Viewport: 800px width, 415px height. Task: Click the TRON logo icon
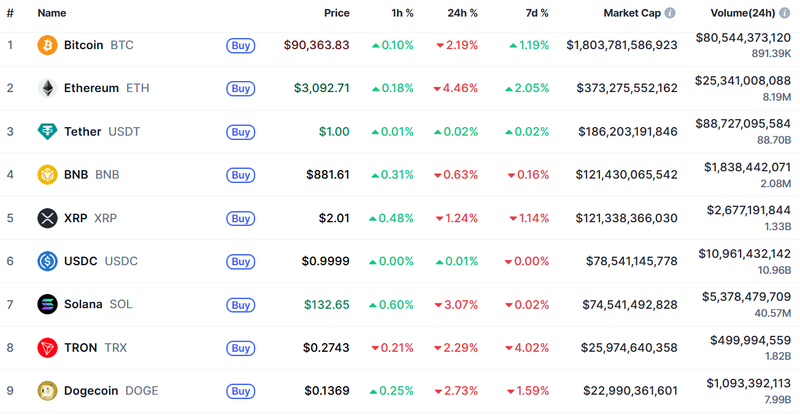(x=47, y=347)
